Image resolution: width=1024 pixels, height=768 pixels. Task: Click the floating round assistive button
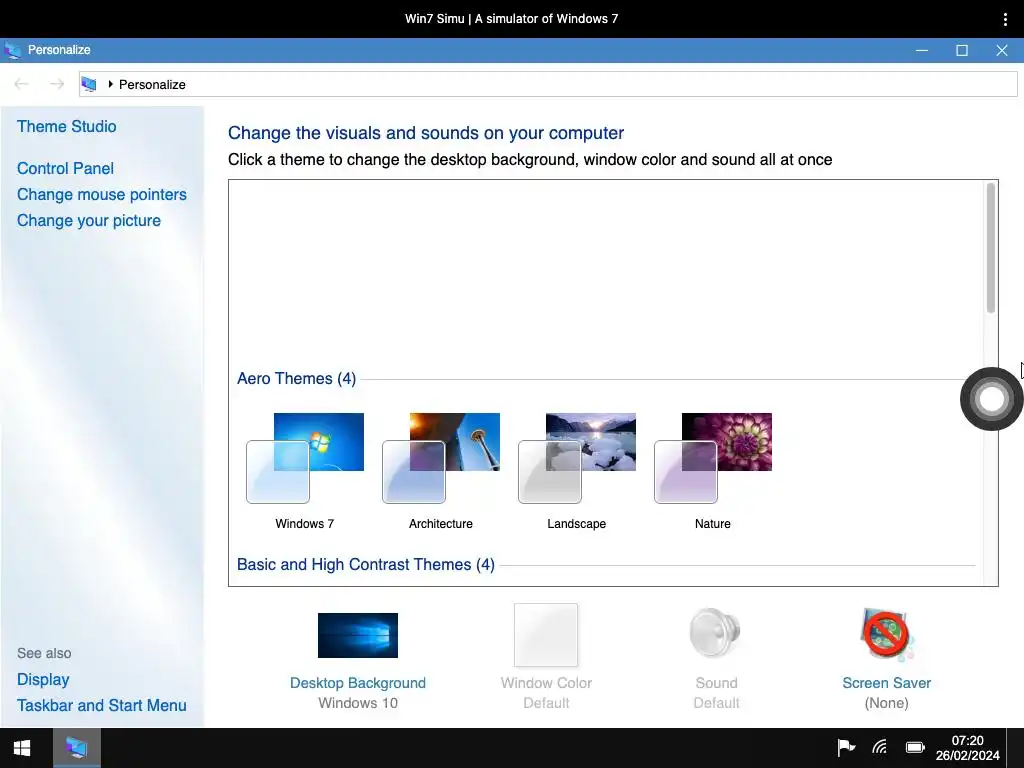(x=991, y=399)
